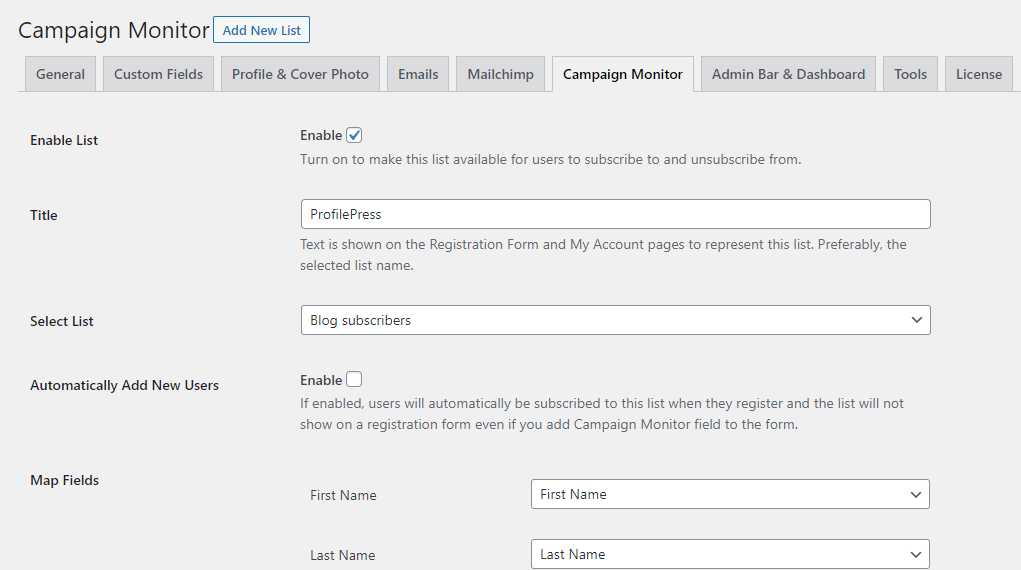Screen dimensions: 1021x570
Task: Open the First Name map field dropdown
Action: point(730,494)
